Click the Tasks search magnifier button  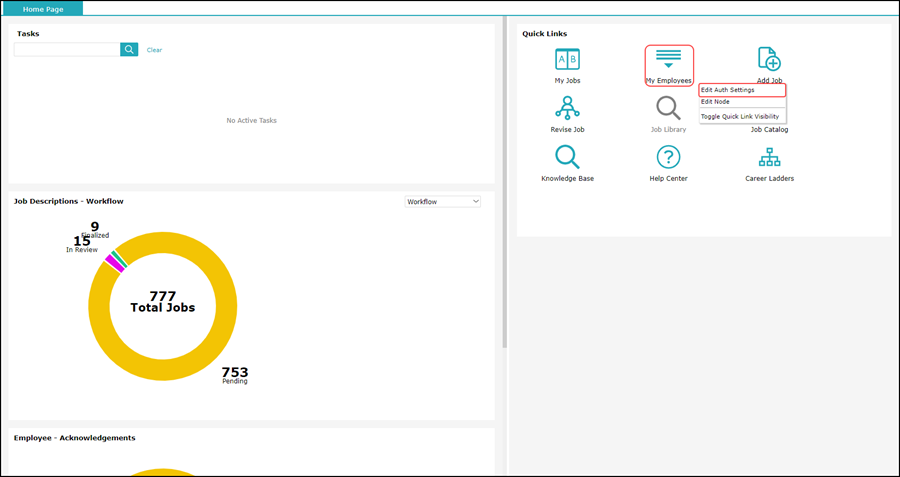[129, 49]
